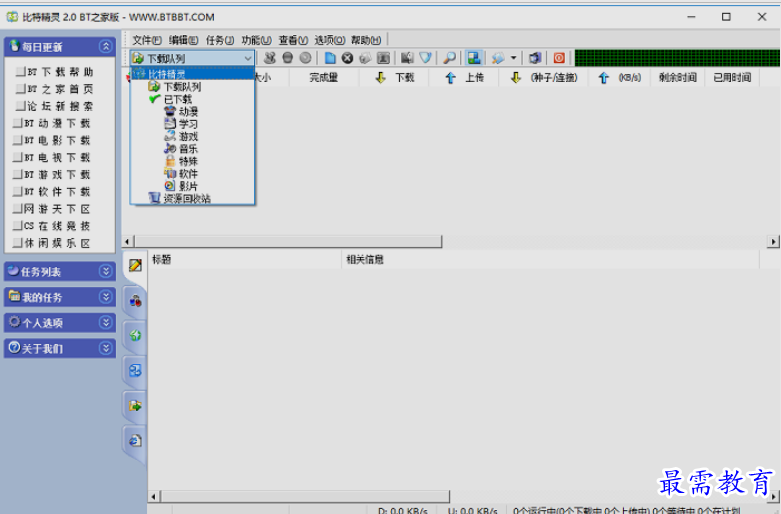
Task: Click the new document toolbar icon
Action: (330, 58)
